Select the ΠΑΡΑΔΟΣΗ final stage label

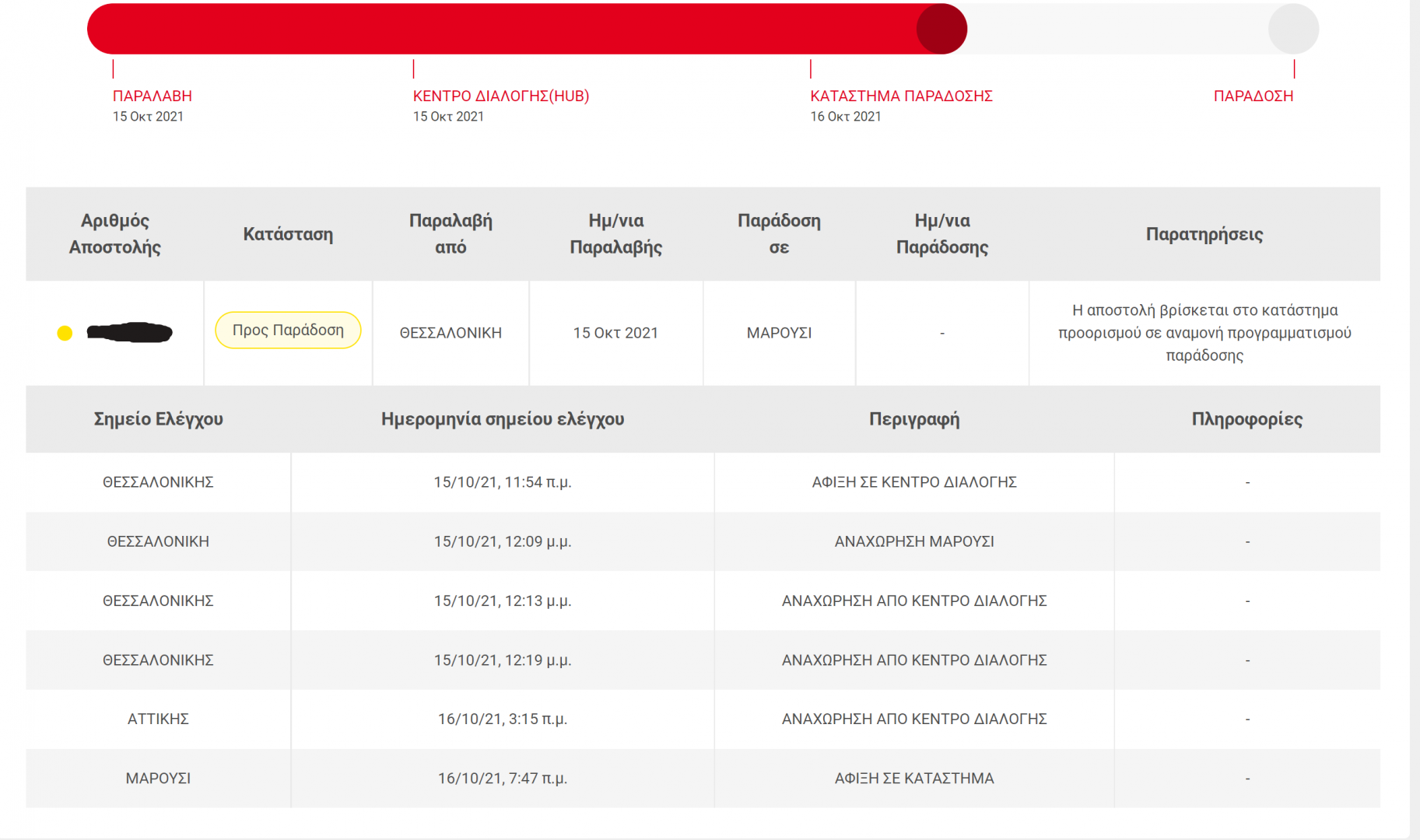[x=1253, y=96]
